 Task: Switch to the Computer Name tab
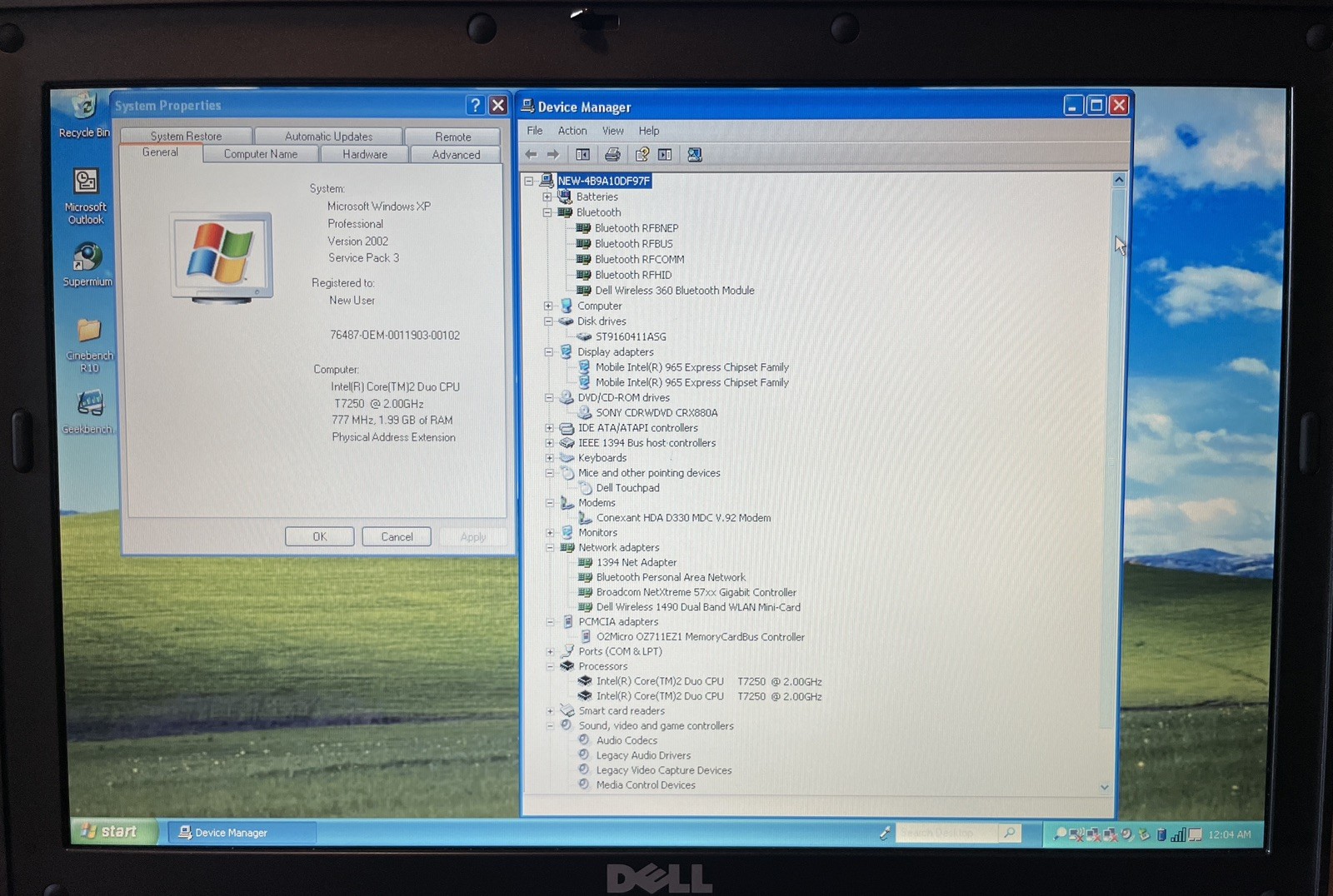point(261,154)
